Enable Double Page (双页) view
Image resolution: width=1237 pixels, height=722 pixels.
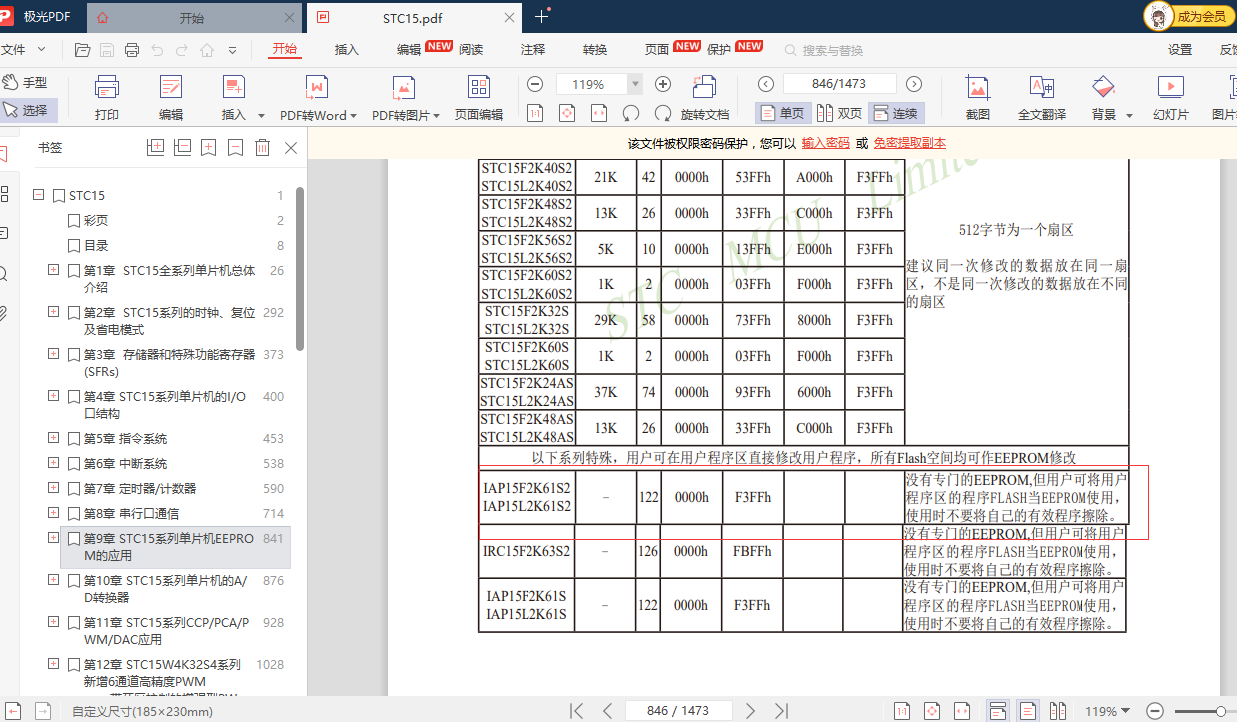pyautogui.click(x=839, y=113)
